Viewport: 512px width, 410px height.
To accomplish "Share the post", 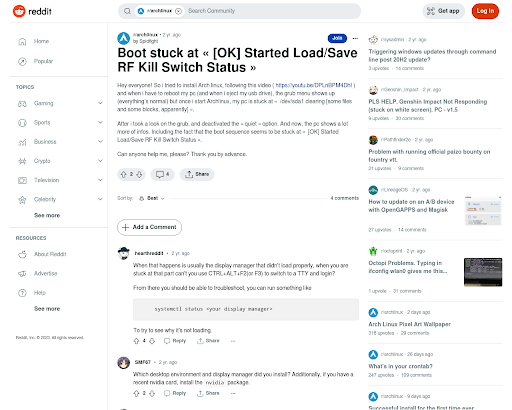I will click(197, 174).
